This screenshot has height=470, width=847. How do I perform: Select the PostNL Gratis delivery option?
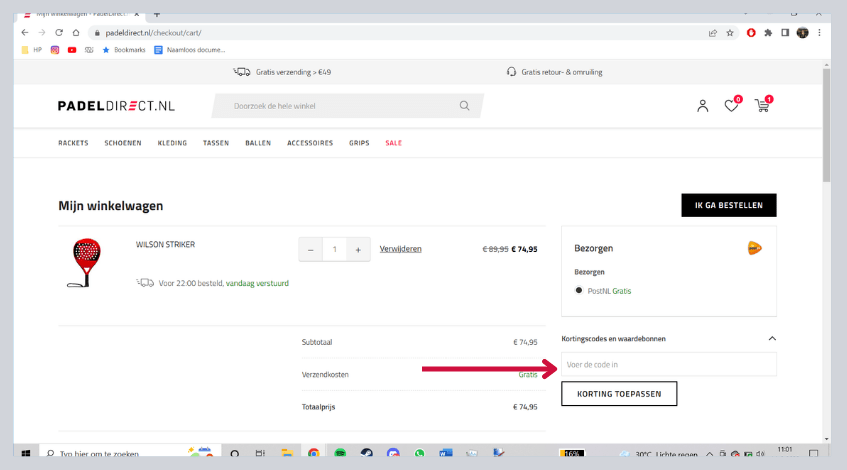point(579,291)
